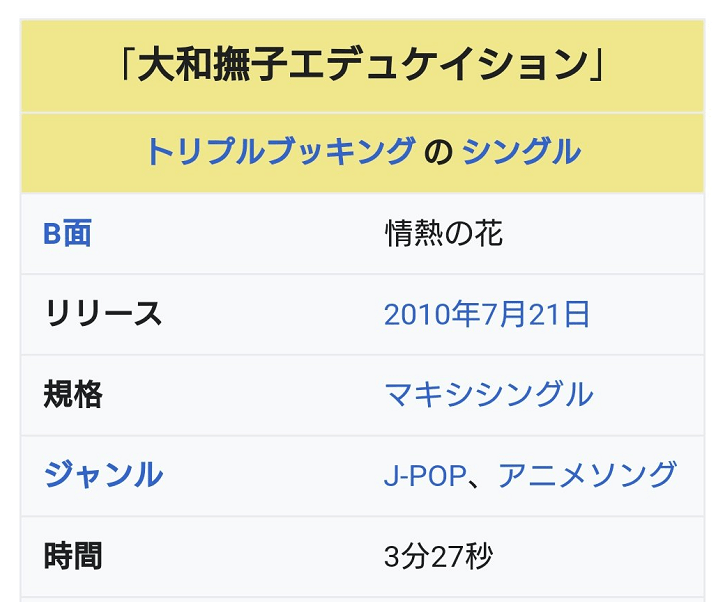The image size is (721, 602).
Task: Click the ジャンル label link
Action: (x=103, y=475)
